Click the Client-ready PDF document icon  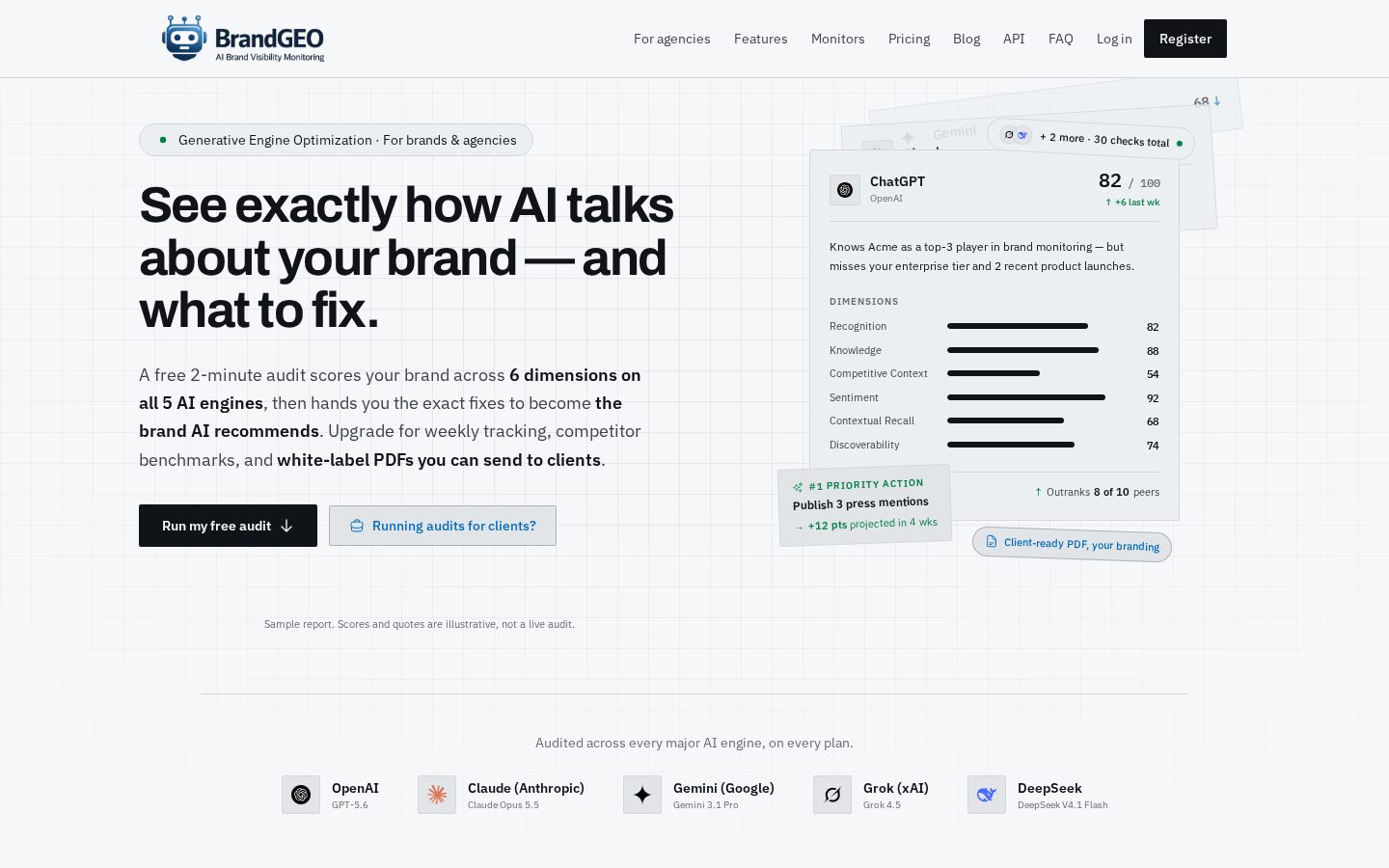coord(992,541)
